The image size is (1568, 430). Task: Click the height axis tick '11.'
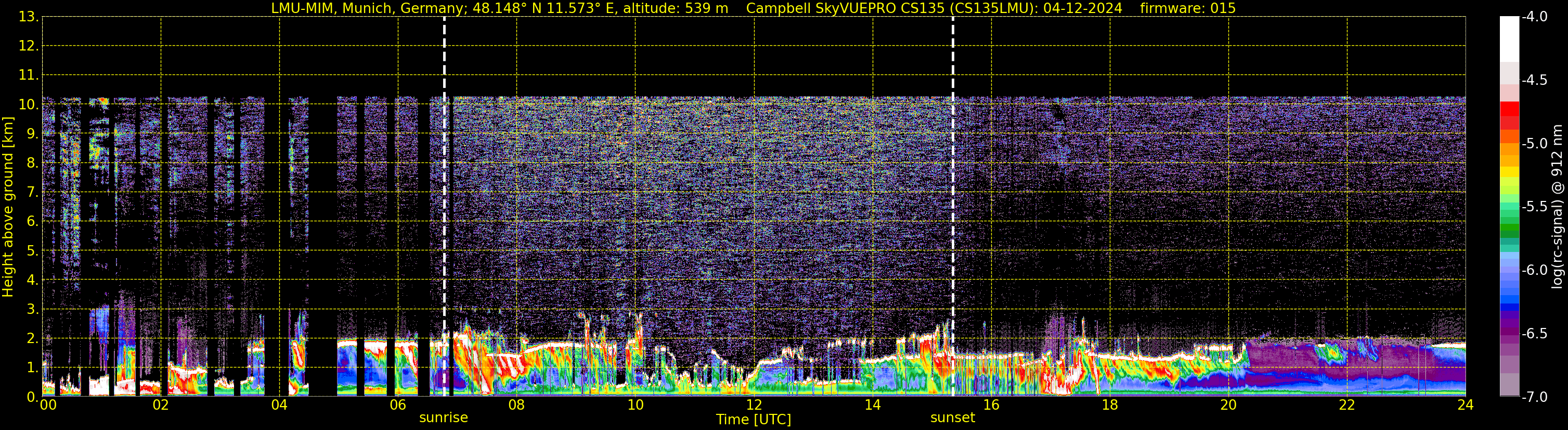(x=29, y=75)
